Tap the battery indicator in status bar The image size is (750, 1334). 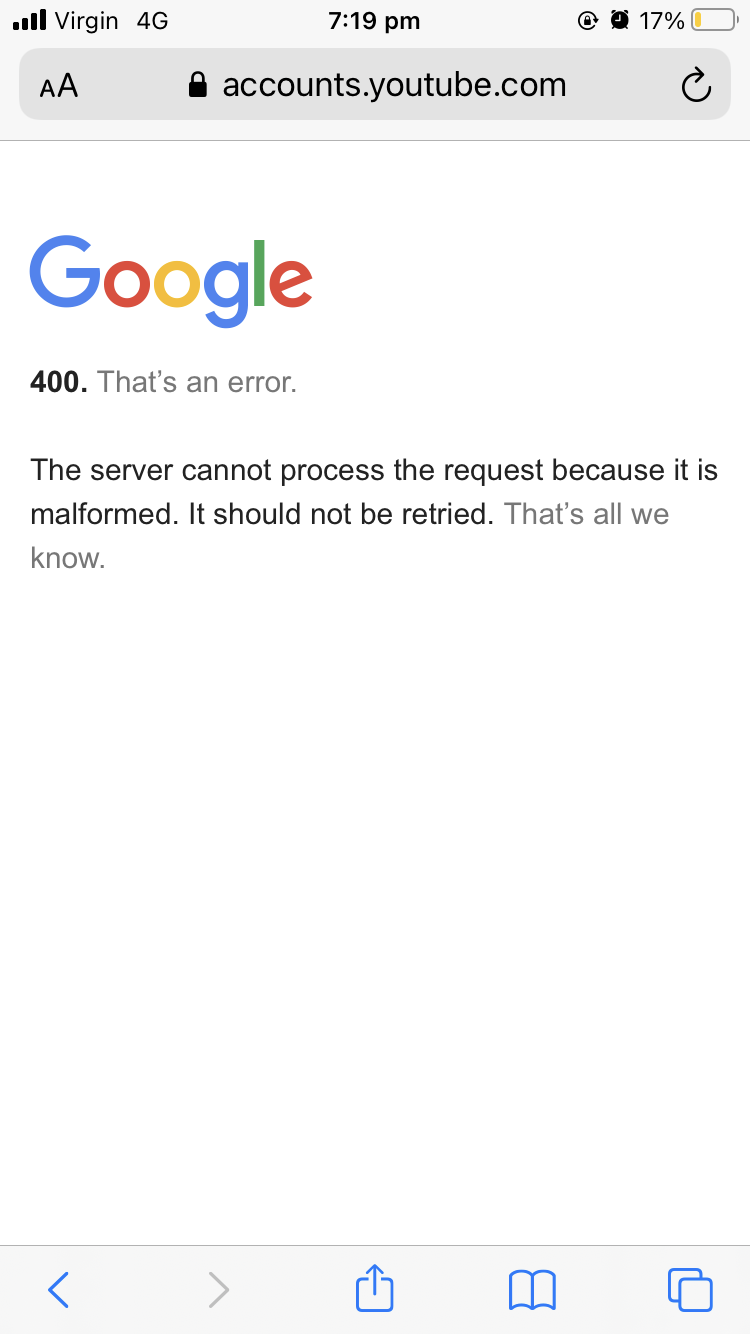point(714,20)
